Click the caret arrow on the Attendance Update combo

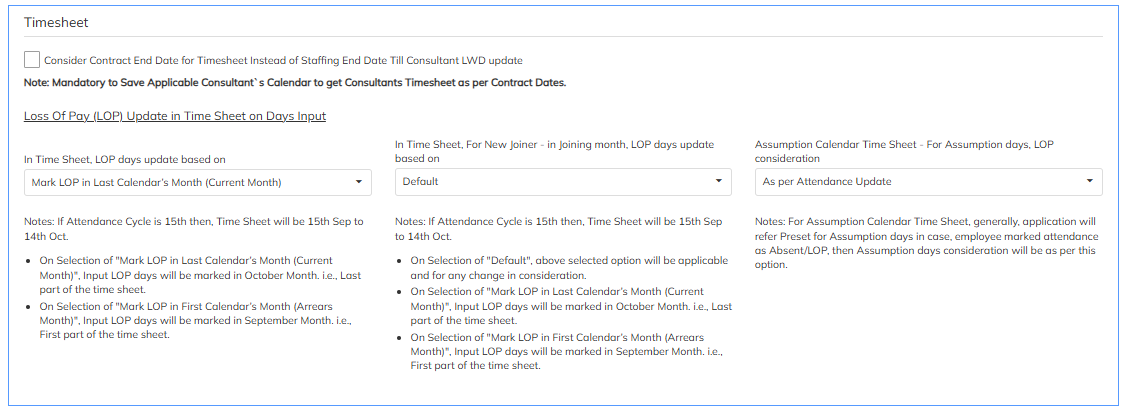tap(1089, 182)
